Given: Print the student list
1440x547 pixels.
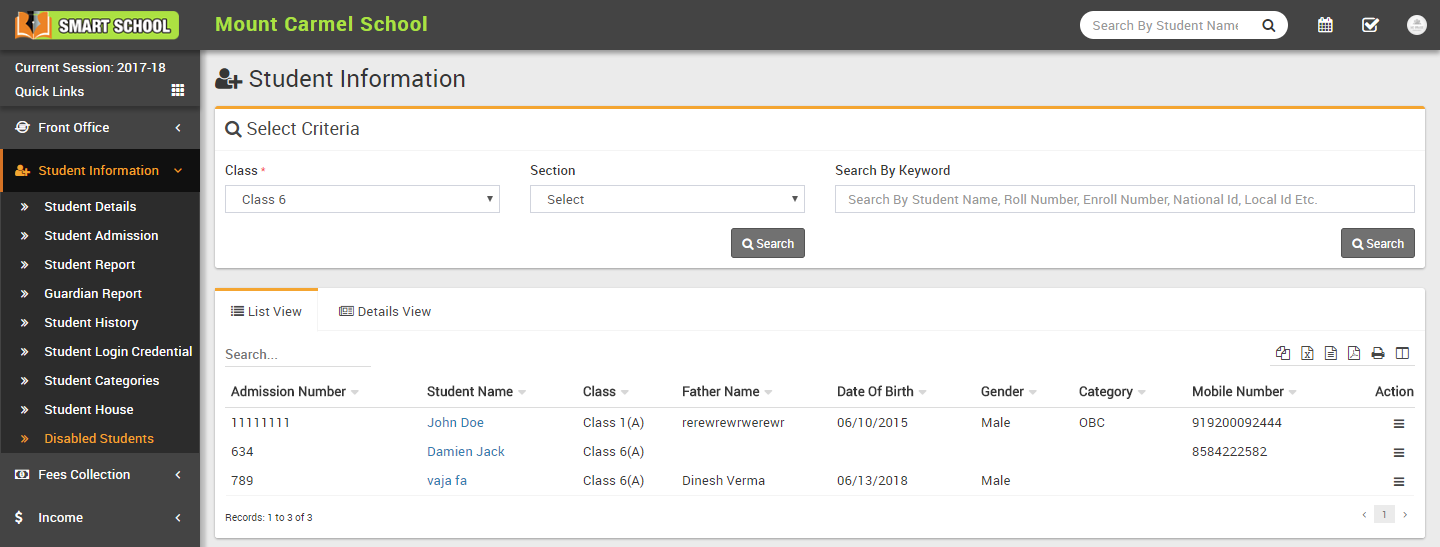Looking at the screenshot, I should [x=1378, y=353].
